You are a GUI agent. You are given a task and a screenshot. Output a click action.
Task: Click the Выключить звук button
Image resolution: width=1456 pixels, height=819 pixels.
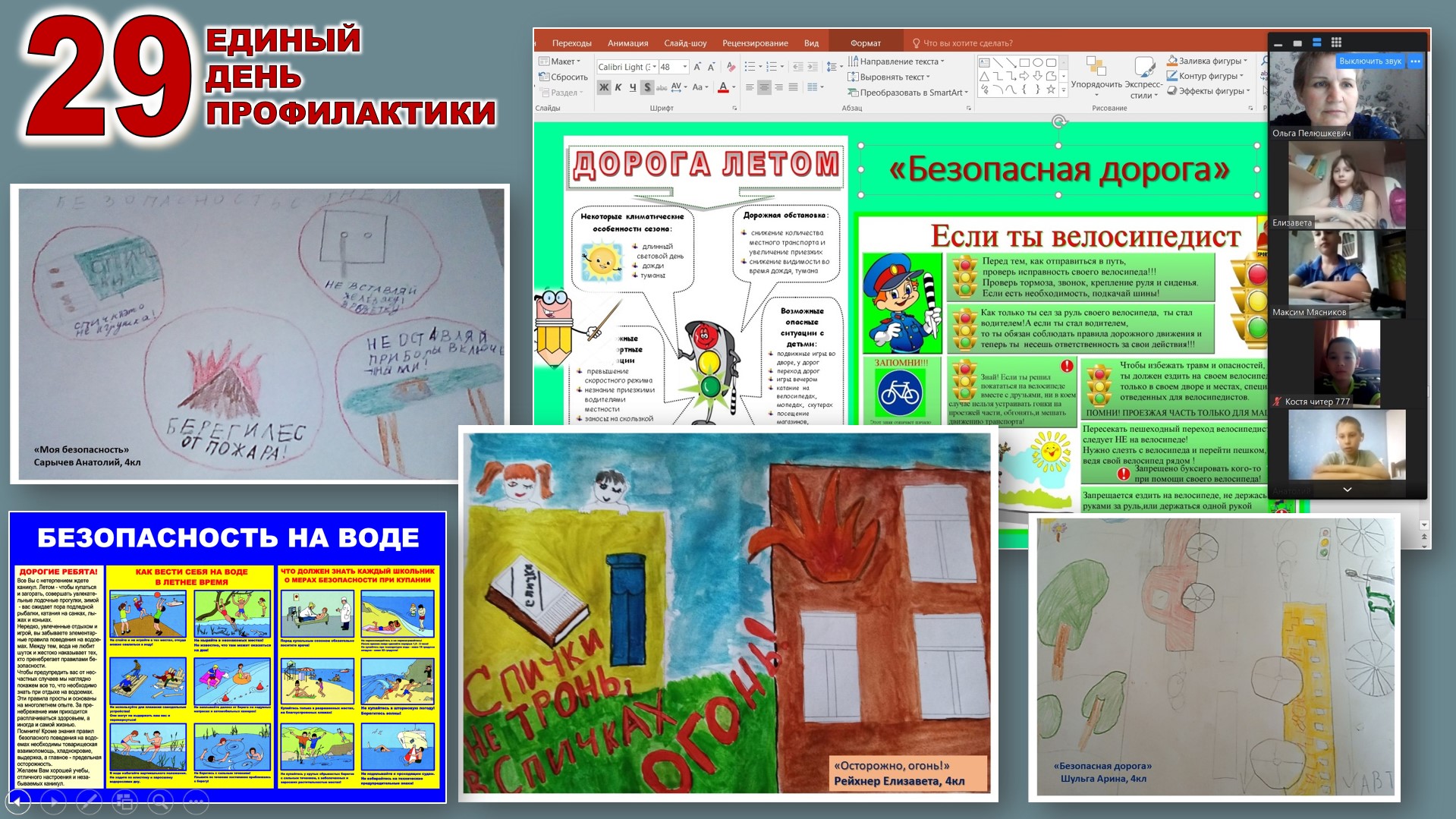tap(1370, 61)
